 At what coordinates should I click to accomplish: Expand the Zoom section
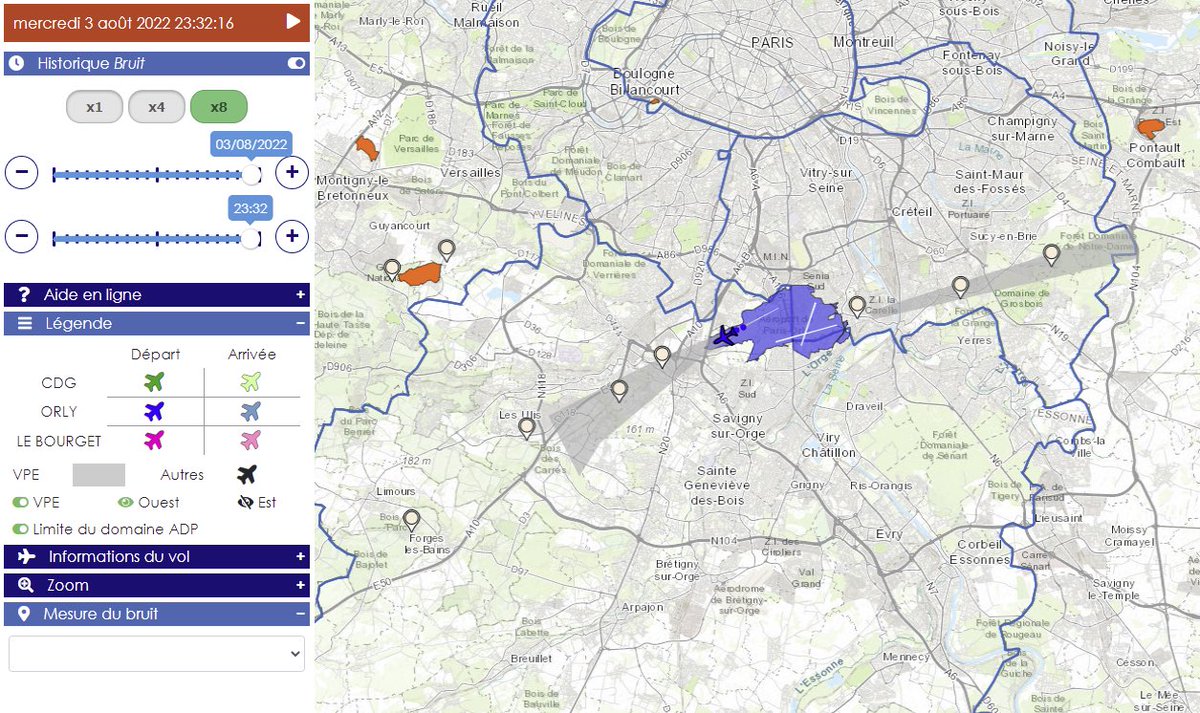click(x=157, y=586)
